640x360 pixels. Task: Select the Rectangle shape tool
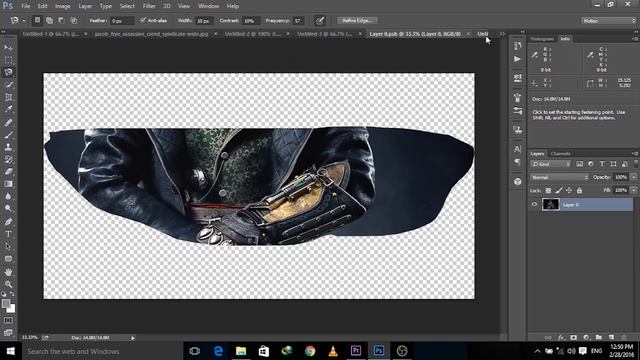tap(8, 259)
